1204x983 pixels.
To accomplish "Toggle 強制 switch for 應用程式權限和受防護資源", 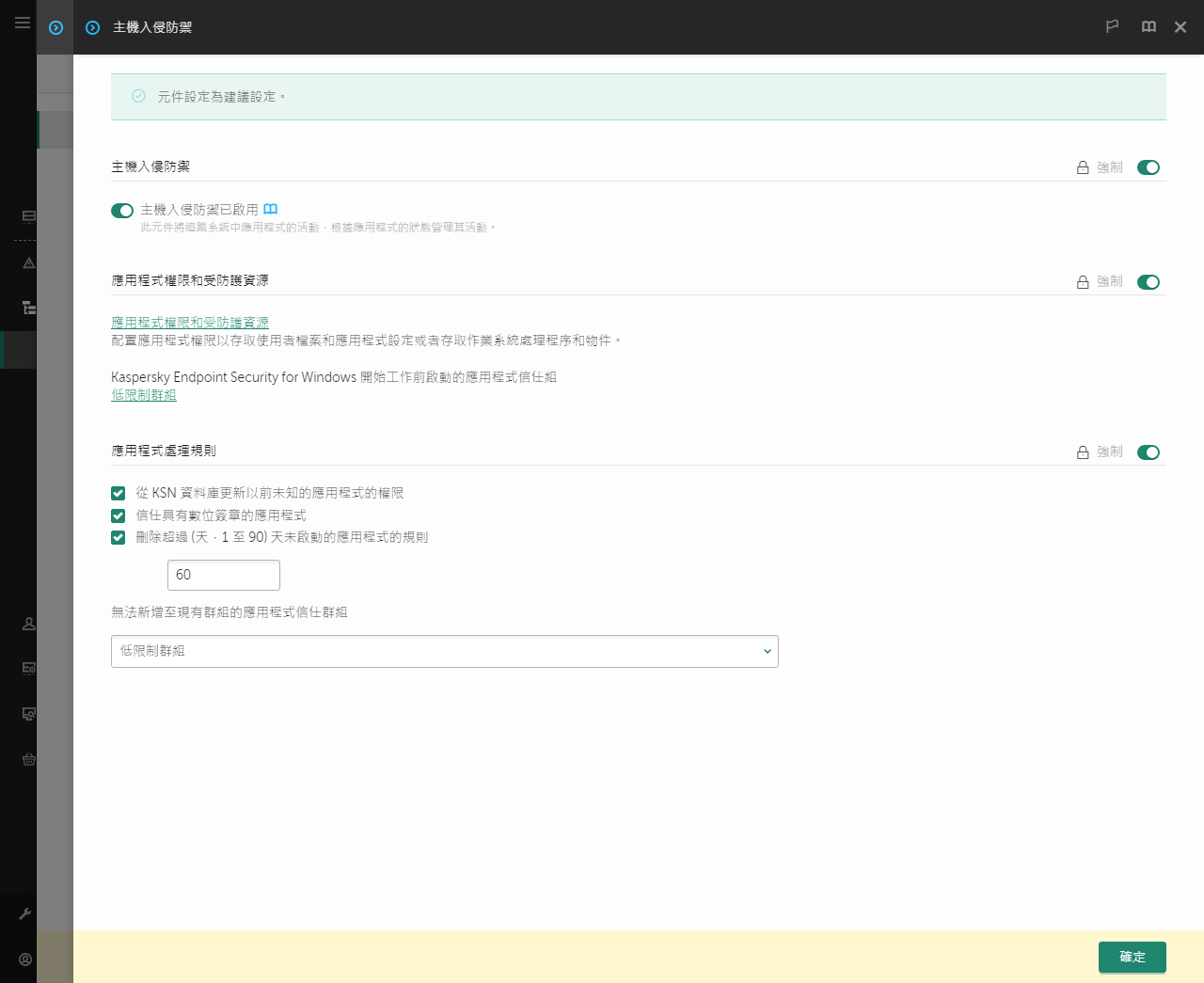I will coord(1149,282).
